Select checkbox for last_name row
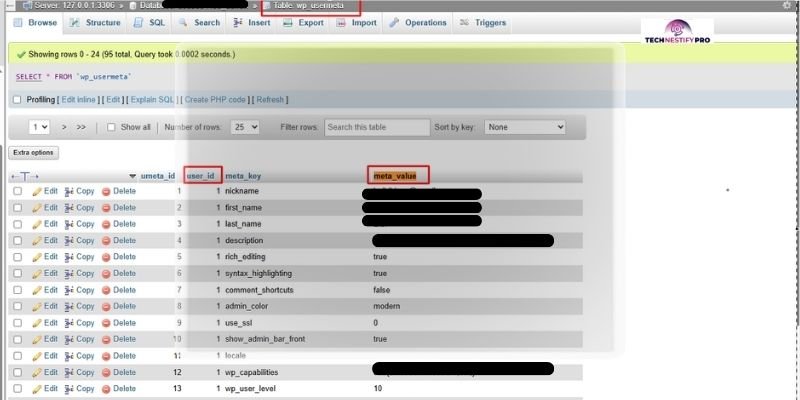 point(18,224)
